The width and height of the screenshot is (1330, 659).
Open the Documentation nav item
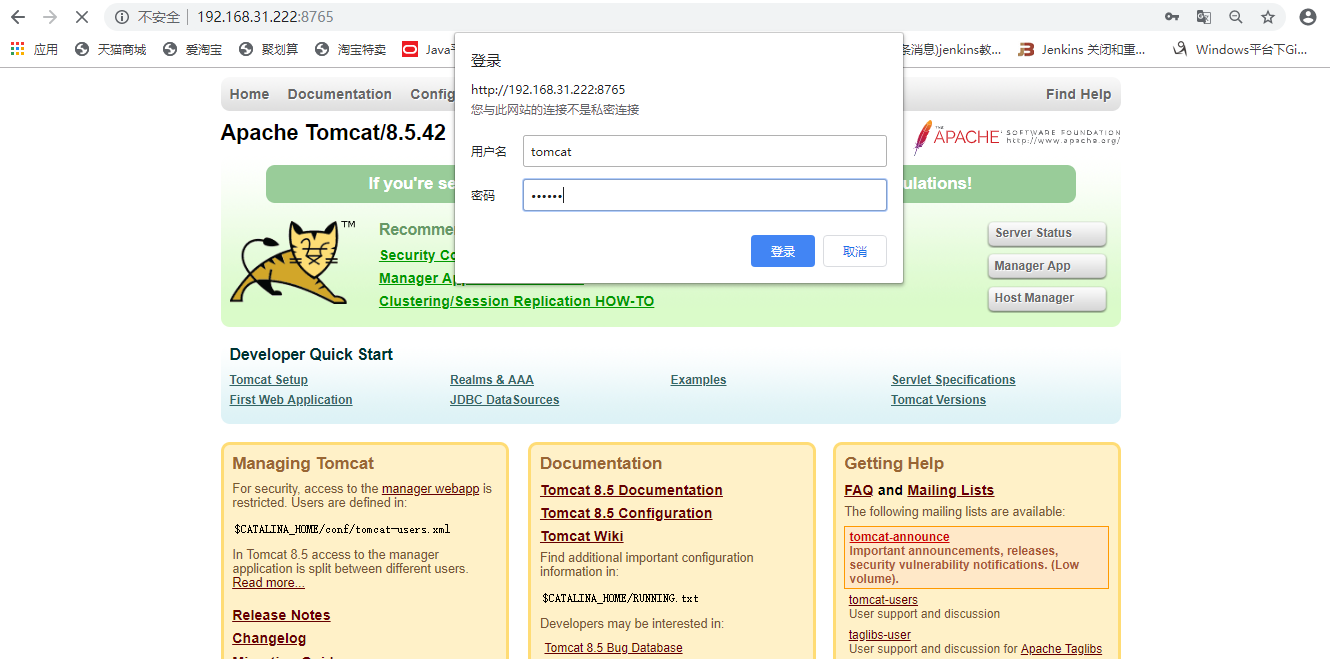pyautogui.click(x=340, y=94)
